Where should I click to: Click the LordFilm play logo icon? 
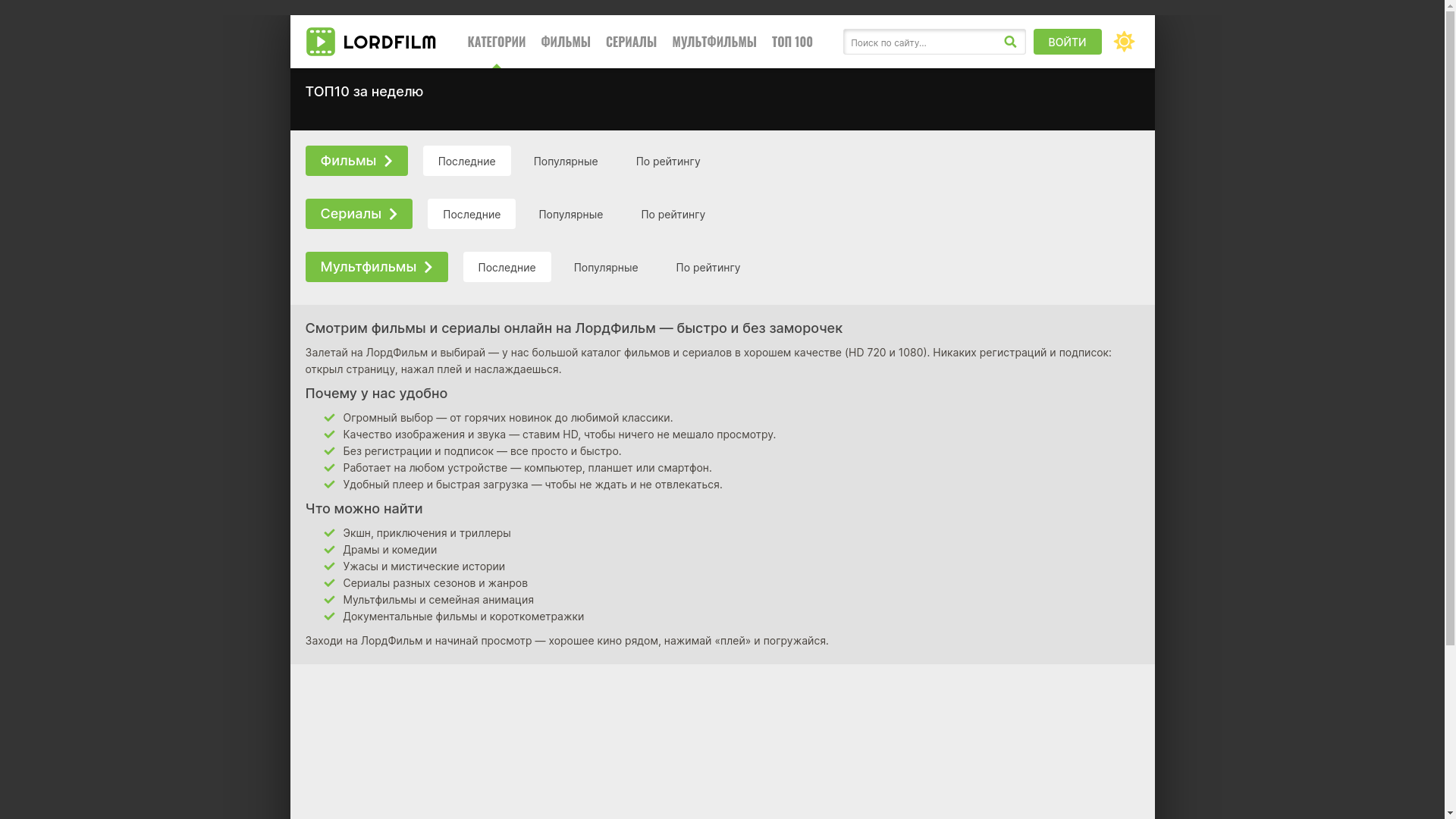(320, 42)
